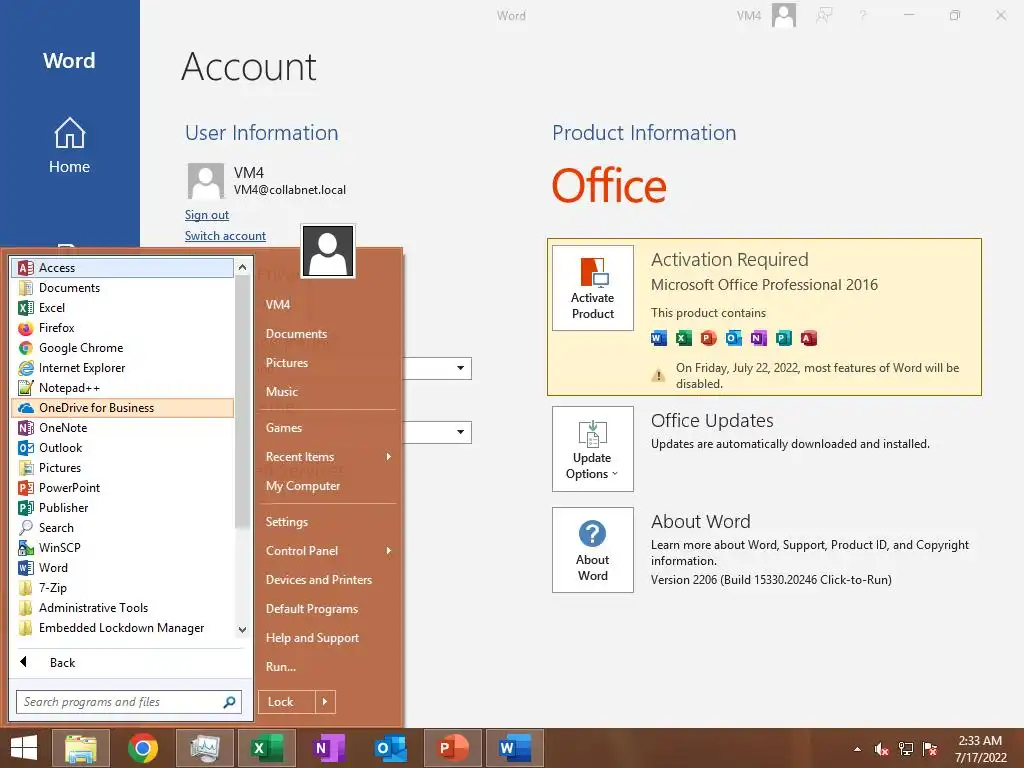Open the Update Options dropdown
Viewport: 1024px width, 768px height.
click(x=593, y=449)
